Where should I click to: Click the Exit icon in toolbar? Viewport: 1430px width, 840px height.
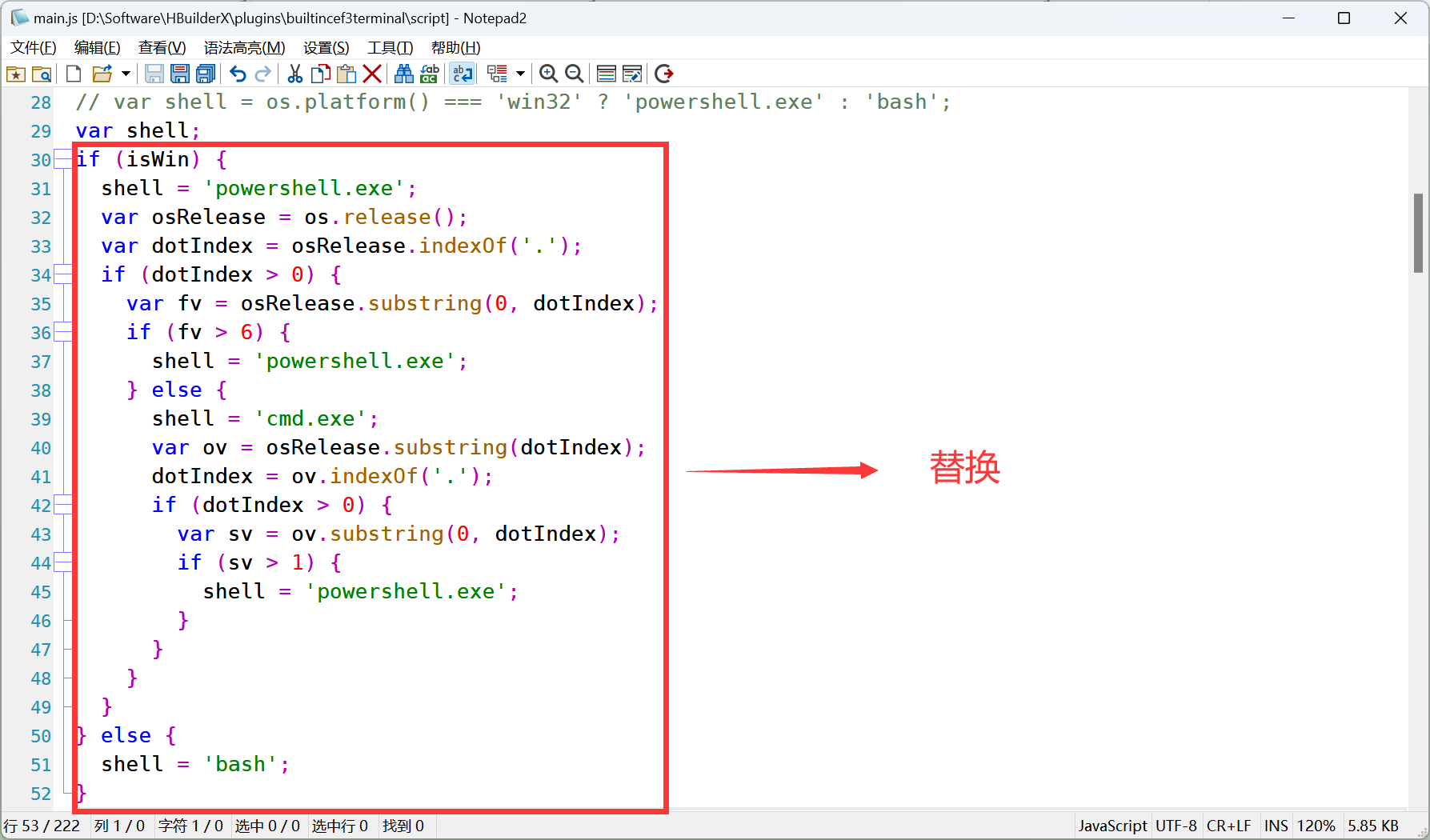pos(664,74)
